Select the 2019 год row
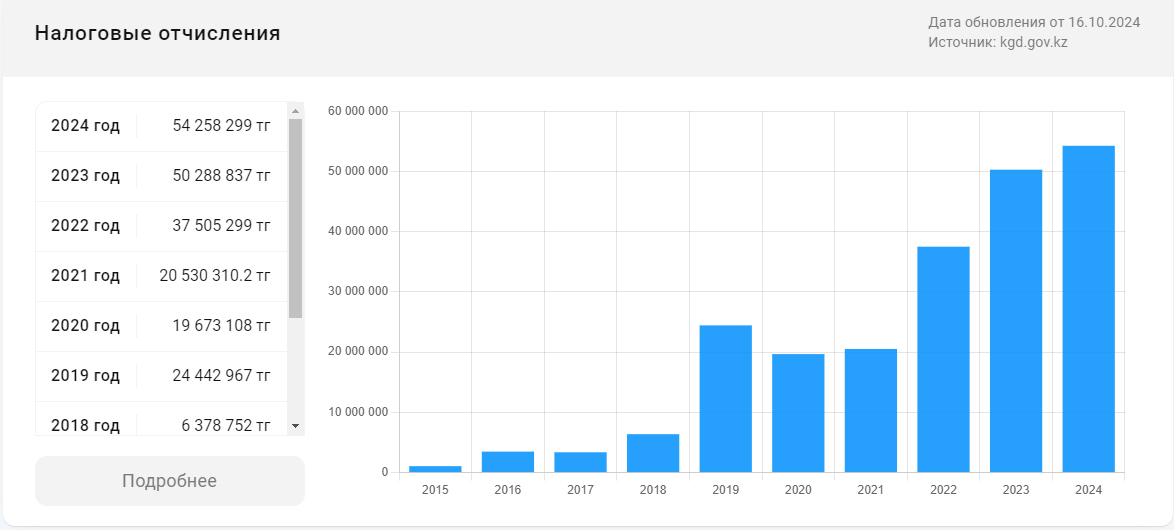 pos(162,376)
